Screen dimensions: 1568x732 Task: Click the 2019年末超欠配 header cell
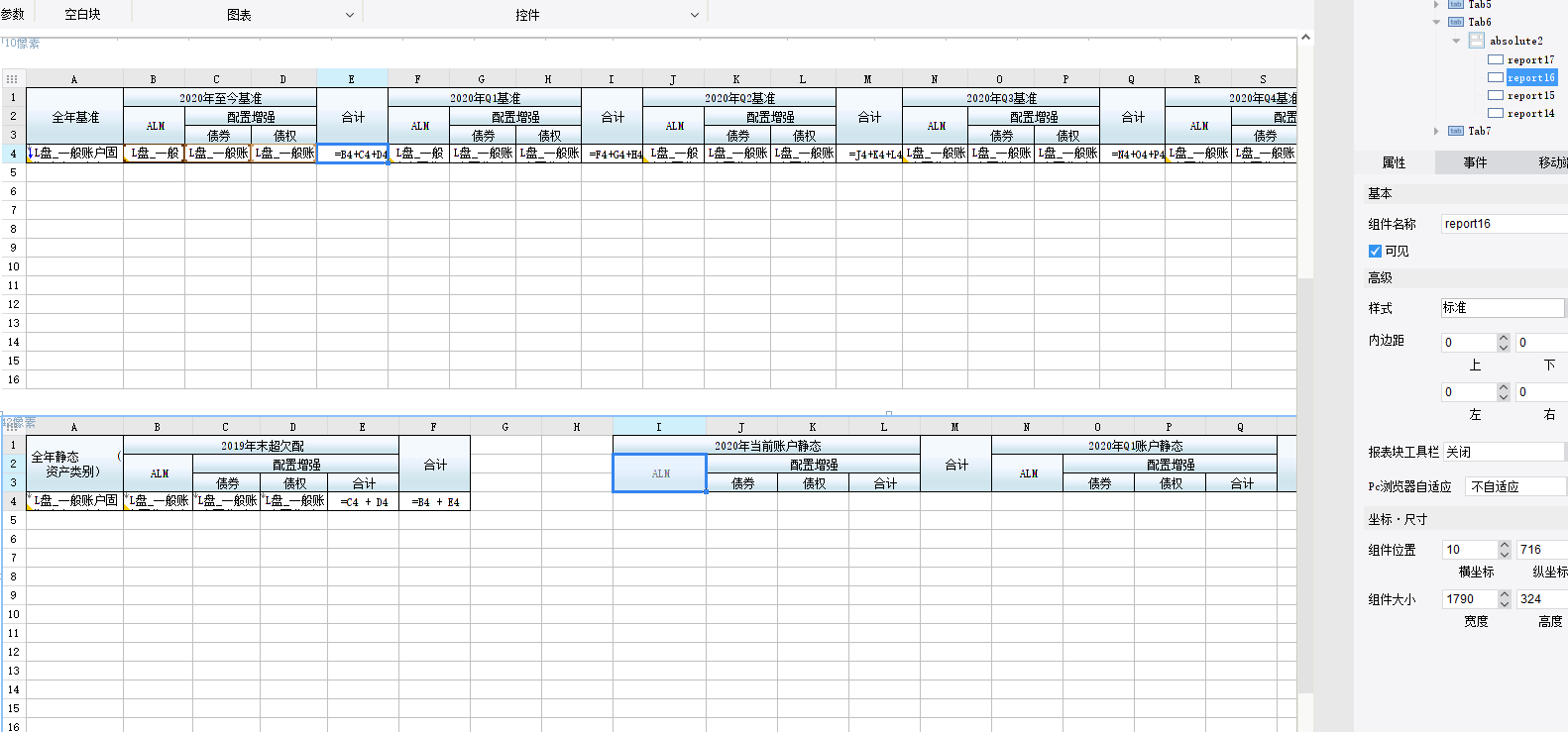[x=262, y=446]
